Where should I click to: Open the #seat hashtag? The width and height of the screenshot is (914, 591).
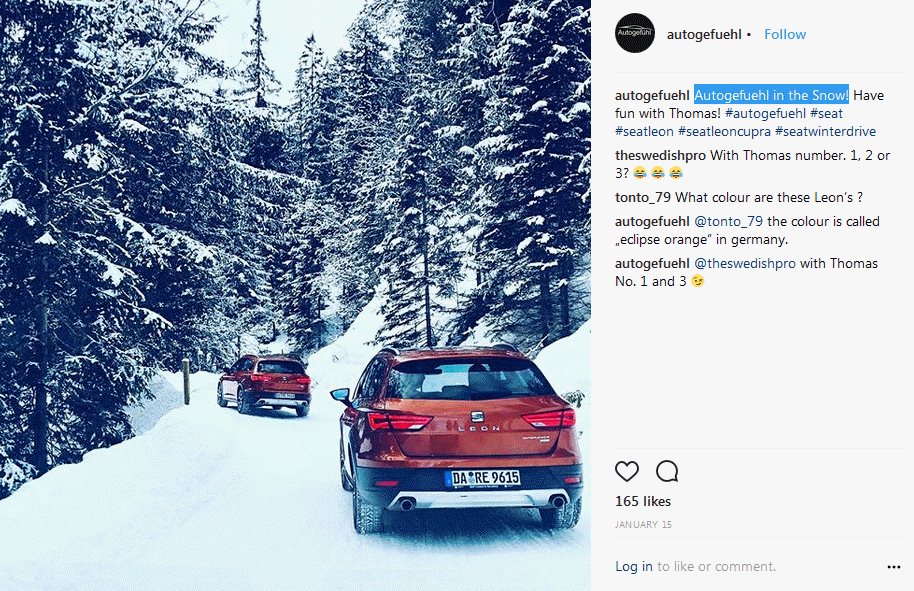tap(827, 113)
